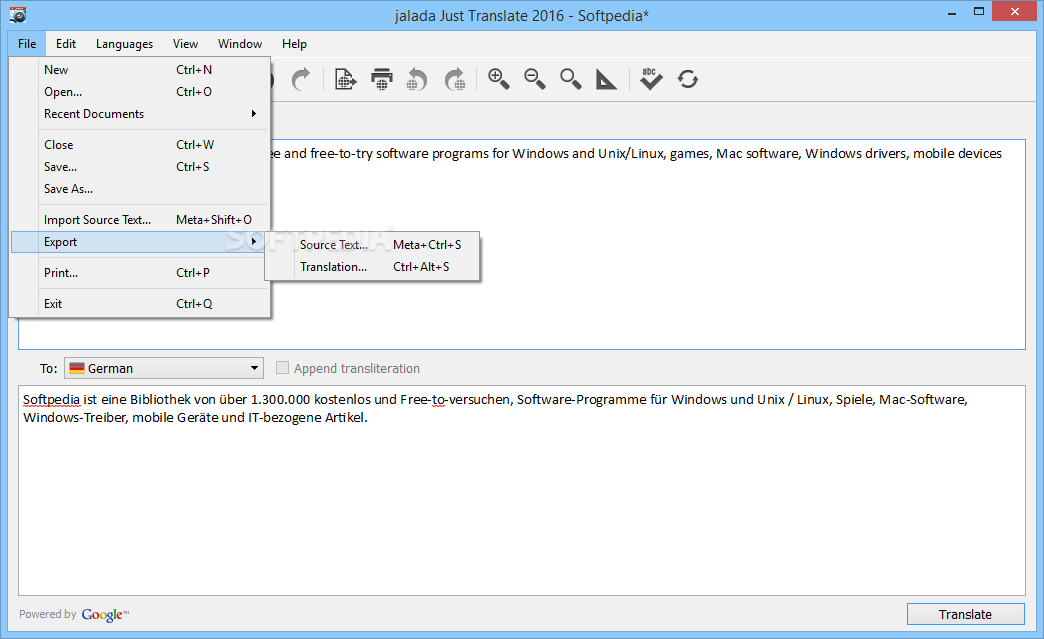Click the export document toolbar icon
1044x639 pixels.
tap(345, 80)
